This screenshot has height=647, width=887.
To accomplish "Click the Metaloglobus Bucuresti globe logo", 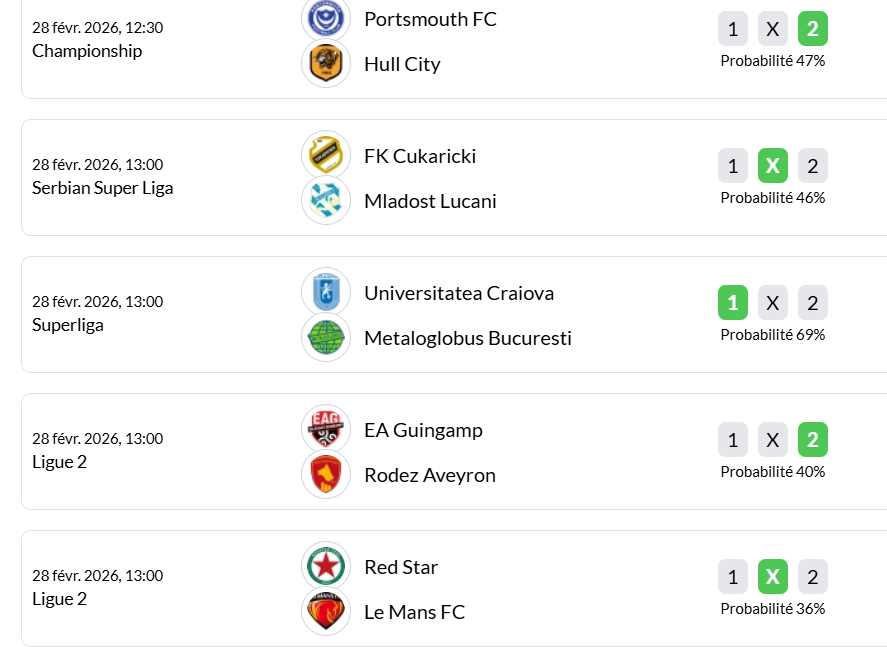I will tap(326, 337).
